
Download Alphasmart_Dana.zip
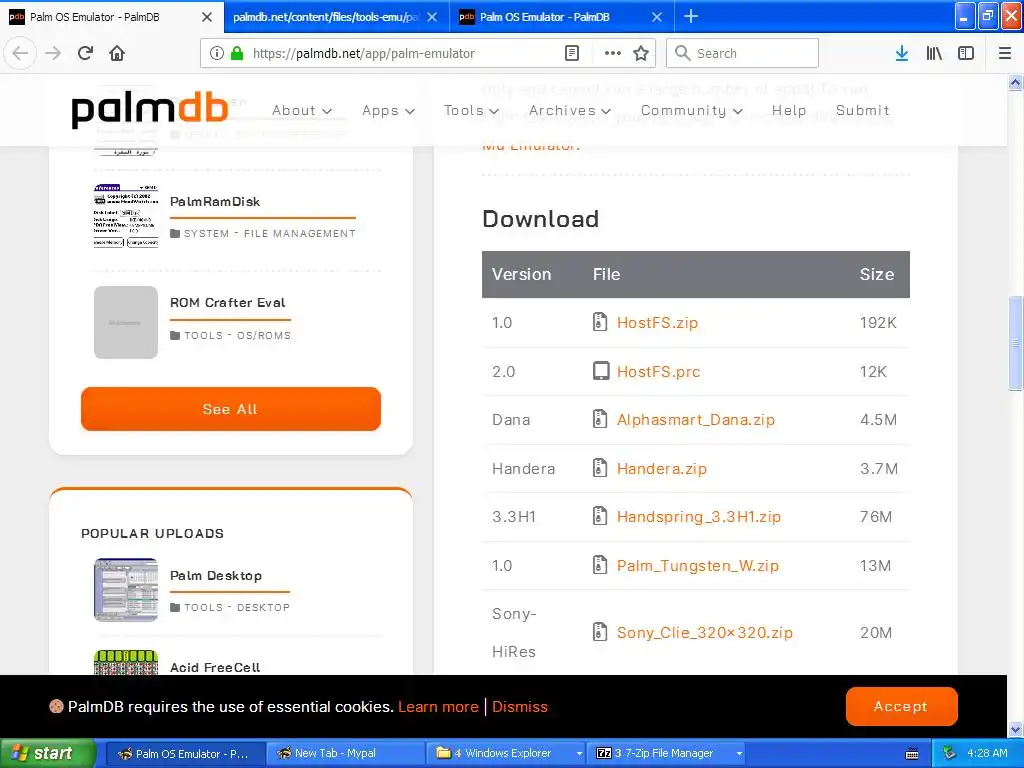pyautogui.click(x=696, y=419)
